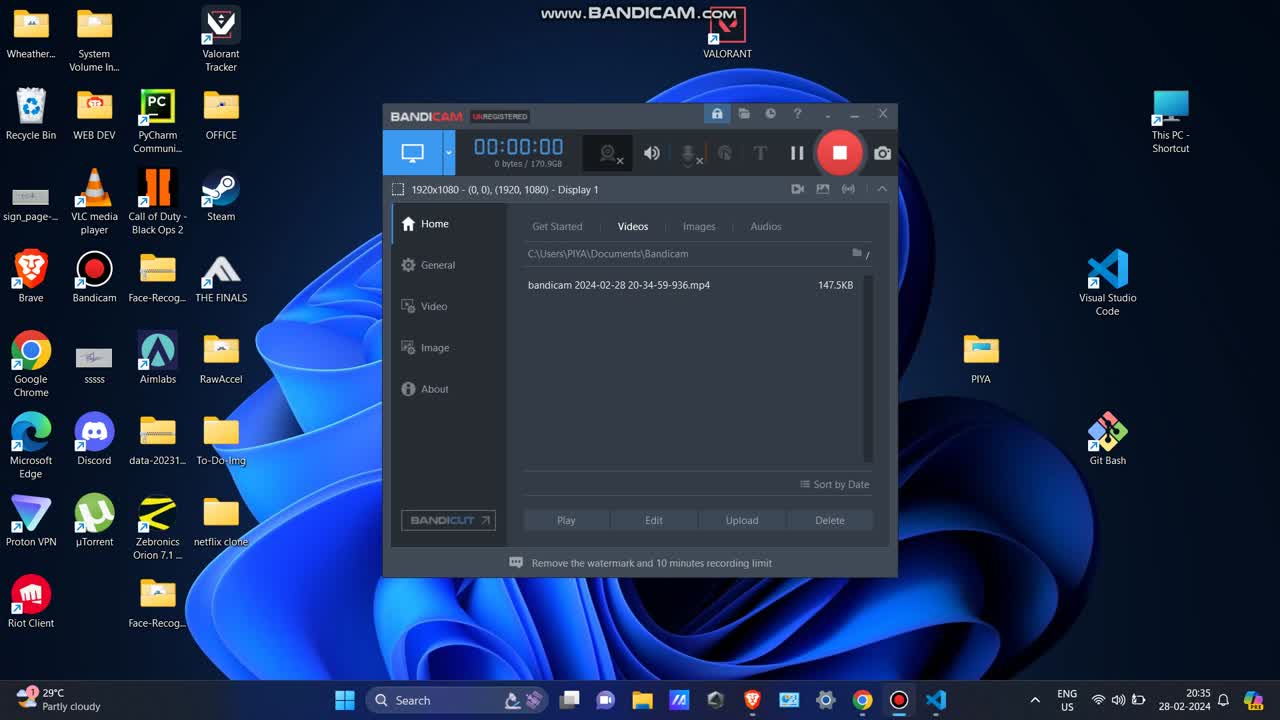This screenshot has height=720, width=1280.
Task: Click the 1920x1080 Display 1 capture area text
Action: pyautogui.click(x=505, y=189)
